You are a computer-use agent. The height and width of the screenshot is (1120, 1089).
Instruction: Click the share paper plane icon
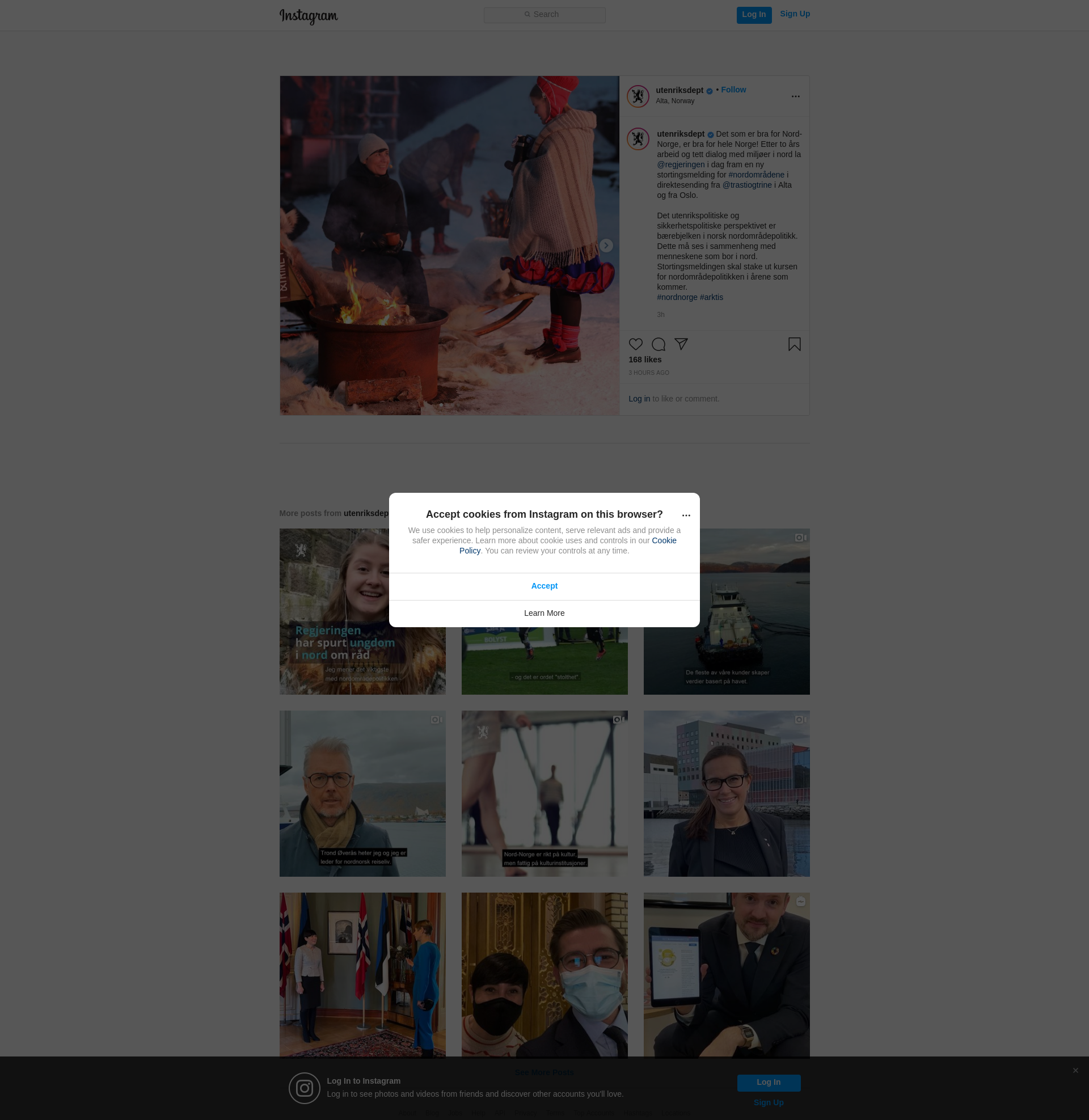coord(681,344)
